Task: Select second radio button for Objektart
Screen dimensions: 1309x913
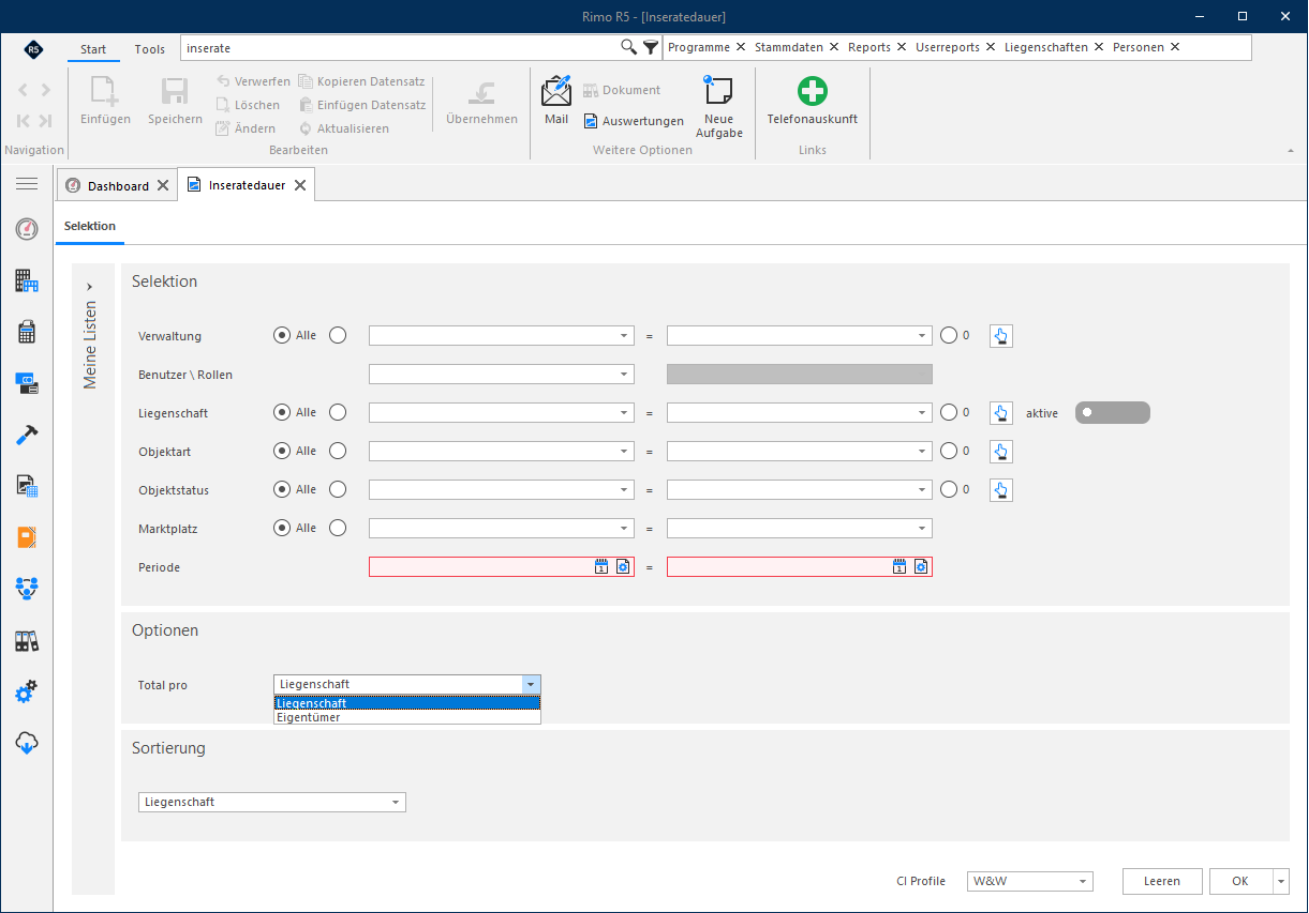Action: [x=338, y=451]
